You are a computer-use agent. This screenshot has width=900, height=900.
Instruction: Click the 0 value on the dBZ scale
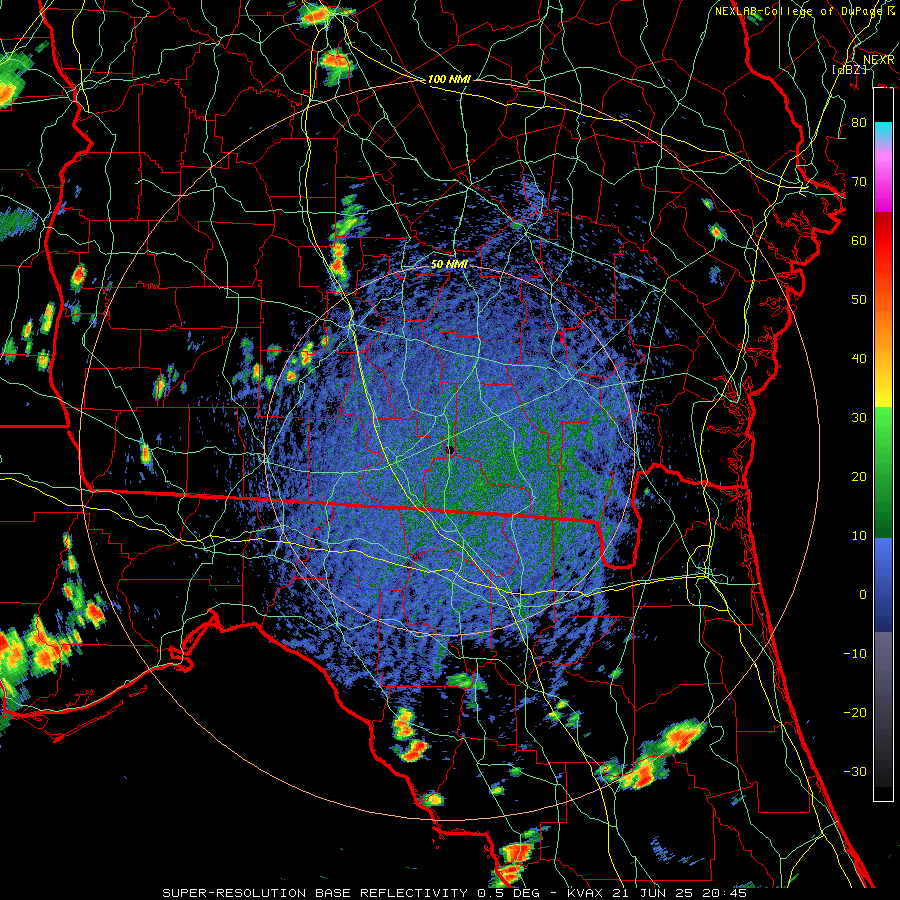tap(863, 595)
